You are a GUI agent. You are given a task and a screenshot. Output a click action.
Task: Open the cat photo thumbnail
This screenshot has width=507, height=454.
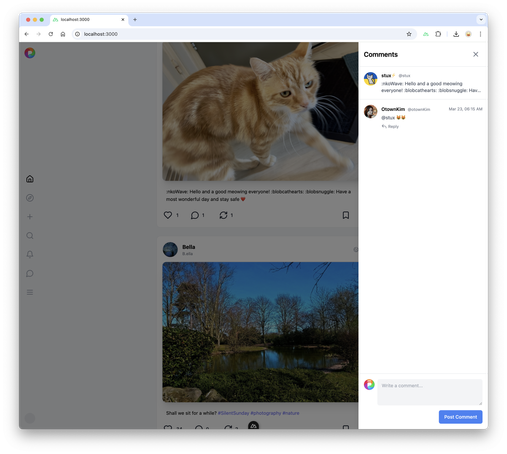click(x=260, y=112)
